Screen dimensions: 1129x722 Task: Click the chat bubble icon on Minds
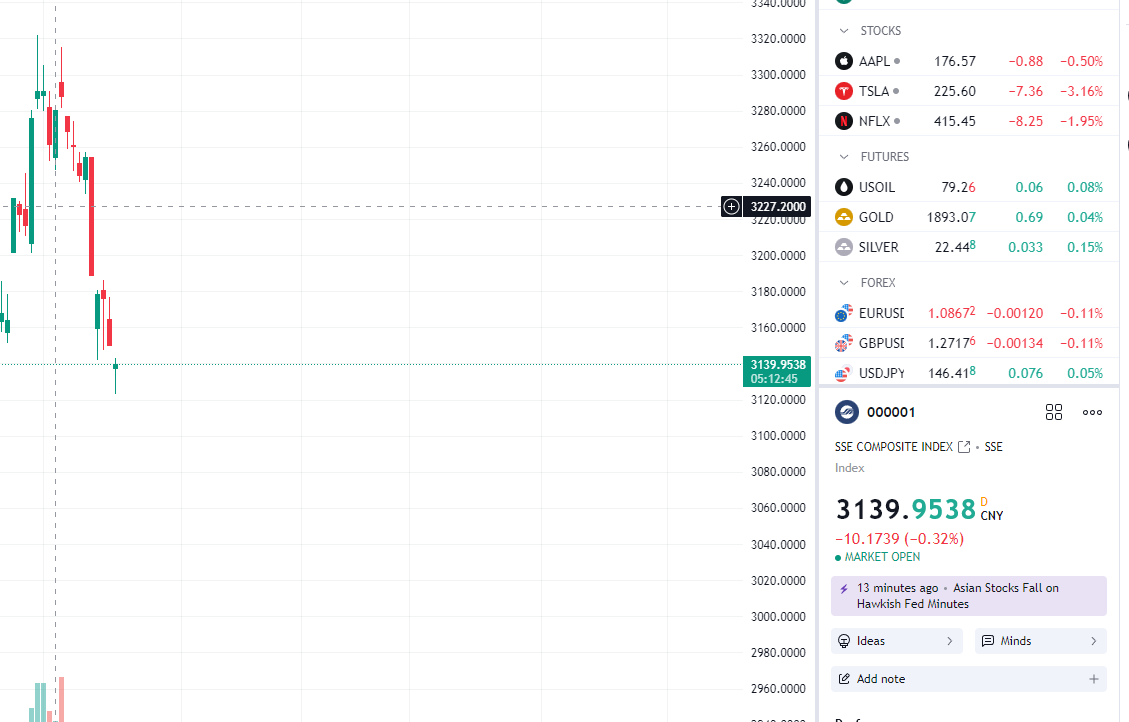(x=988, y=641)
